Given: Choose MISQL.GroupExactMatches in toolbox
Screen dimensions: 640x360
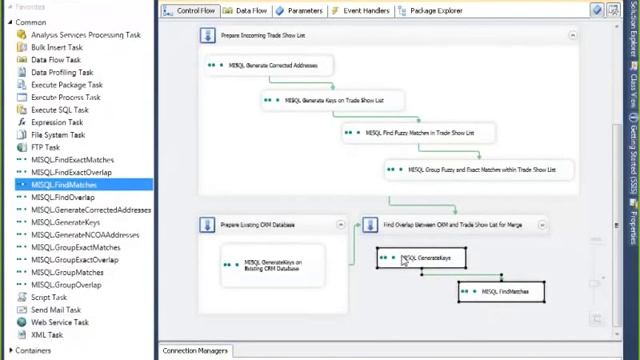Looking at the screenshot, I should click(x=76, y=247).
